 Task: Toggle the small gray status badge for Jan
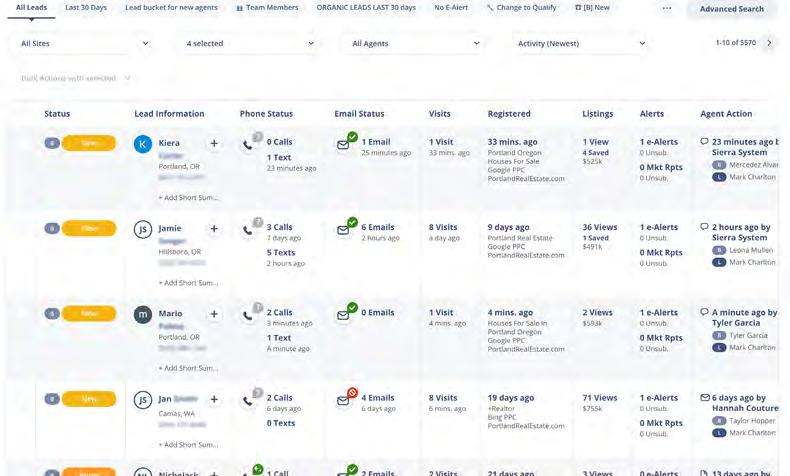52,399
